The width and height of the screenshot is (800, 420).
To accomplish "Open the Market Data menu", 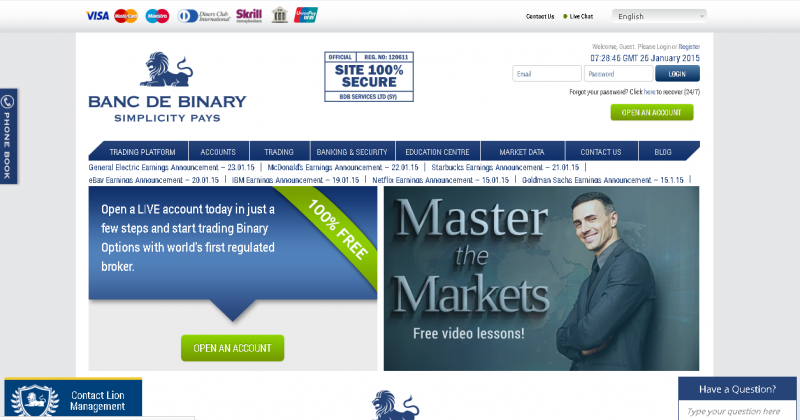I will click(522, 152).
